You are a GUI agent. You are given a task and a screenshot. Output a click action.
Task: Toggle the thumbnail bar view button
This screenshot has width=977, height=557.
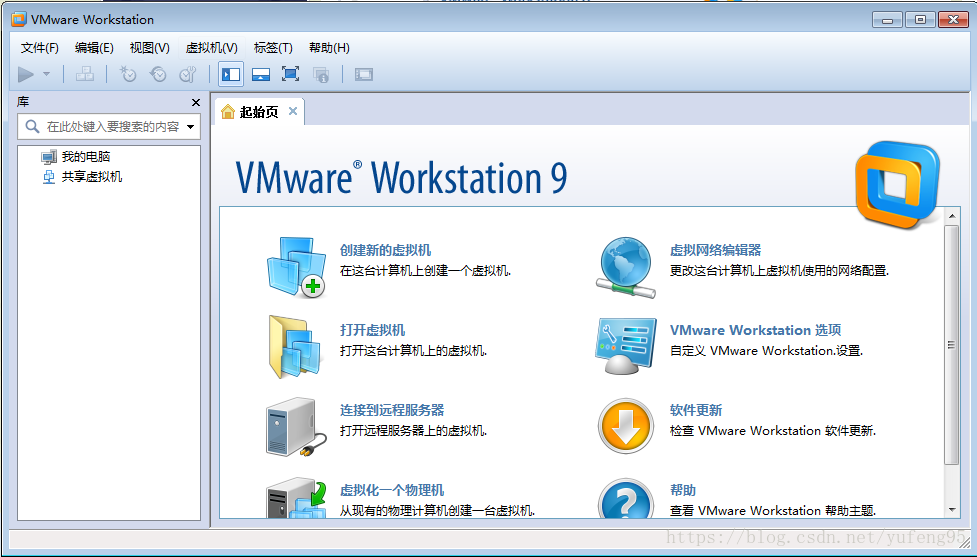pos(260,75)
